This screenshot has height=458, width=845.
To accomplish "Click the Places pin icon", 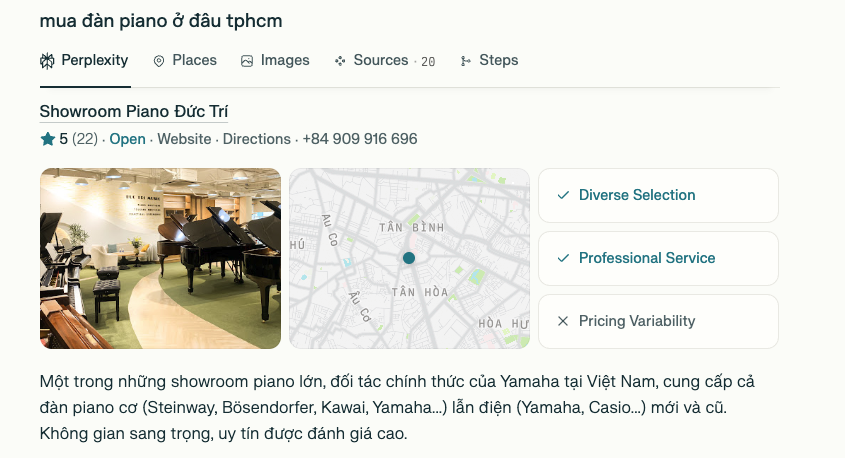I will [x=159, y=61].
